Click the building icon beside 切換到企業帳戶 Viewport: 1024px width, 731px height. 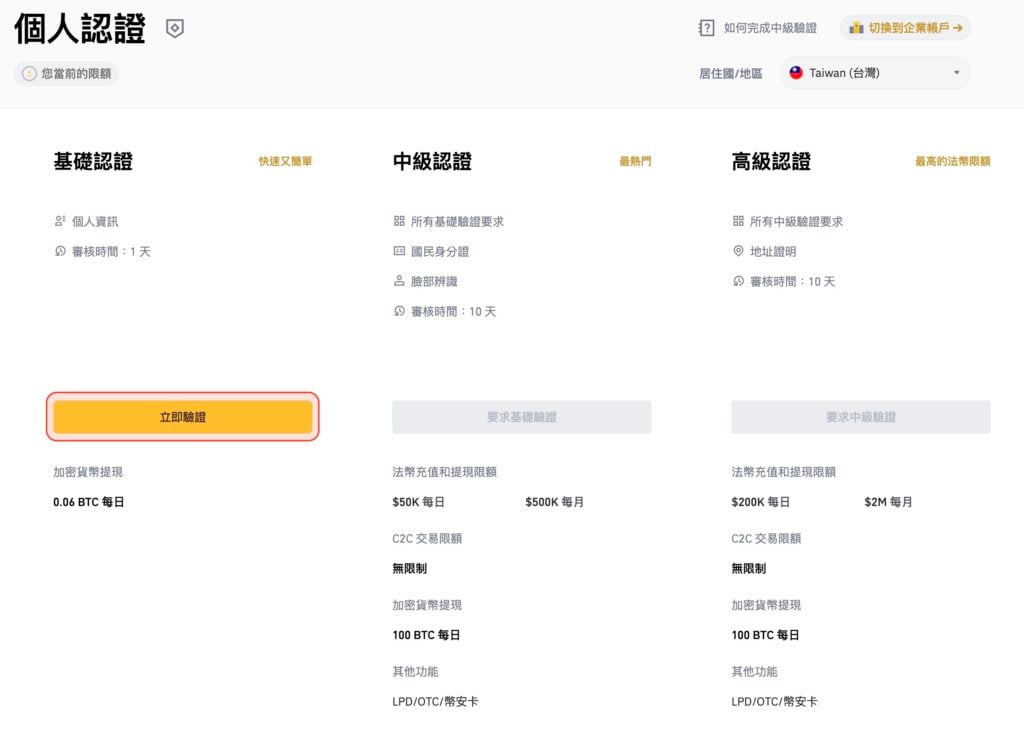(x=856, y=28)
